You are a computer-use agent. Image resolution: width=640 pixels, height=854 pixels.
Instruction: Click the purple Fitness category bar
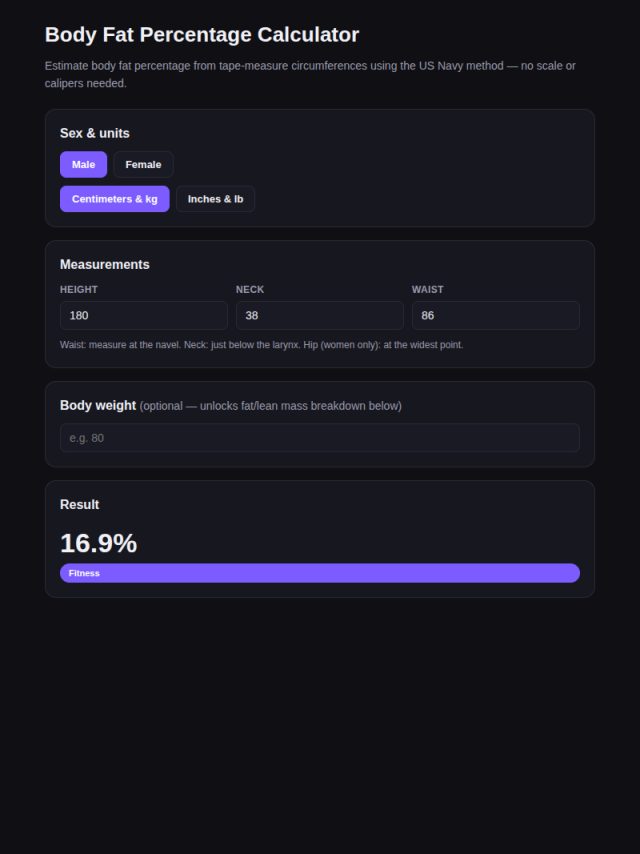pyautogui.click(x=320, y=573)
